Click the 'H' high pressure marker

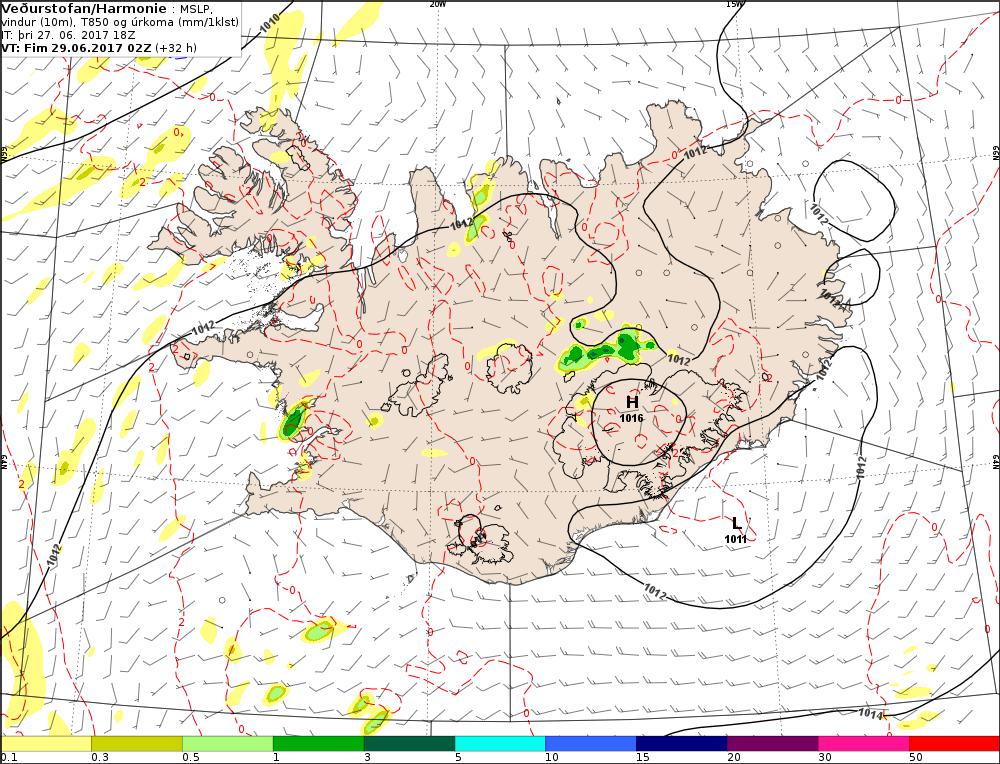click(632, 402)
